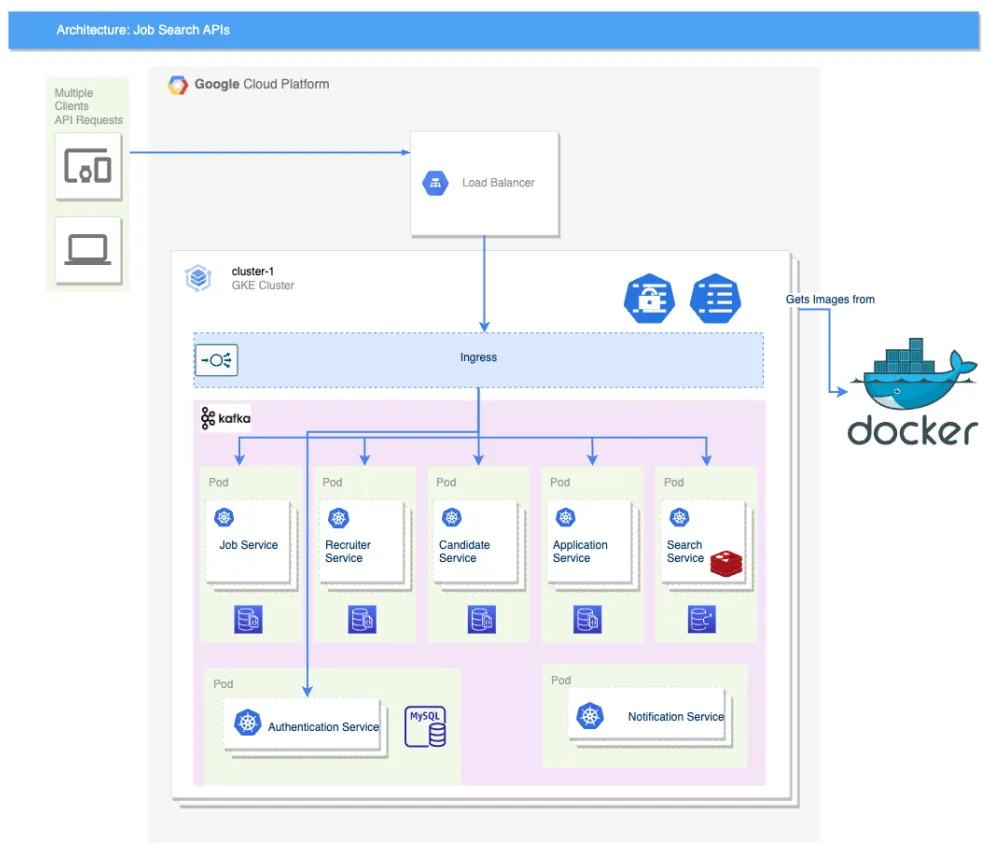Click the Authentication Service box
Screen dimensions: 987x855
[x=307, y=727]
